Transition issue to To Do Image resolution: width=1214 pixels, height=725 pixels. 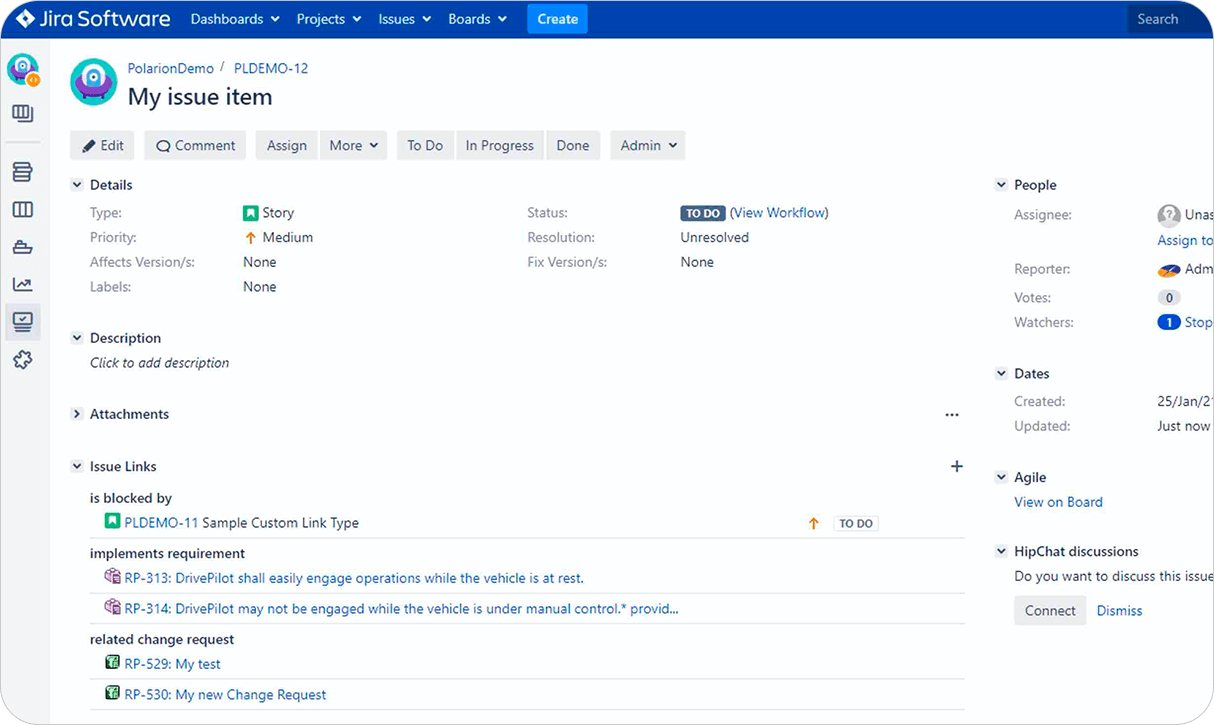(x=425, y=145)
